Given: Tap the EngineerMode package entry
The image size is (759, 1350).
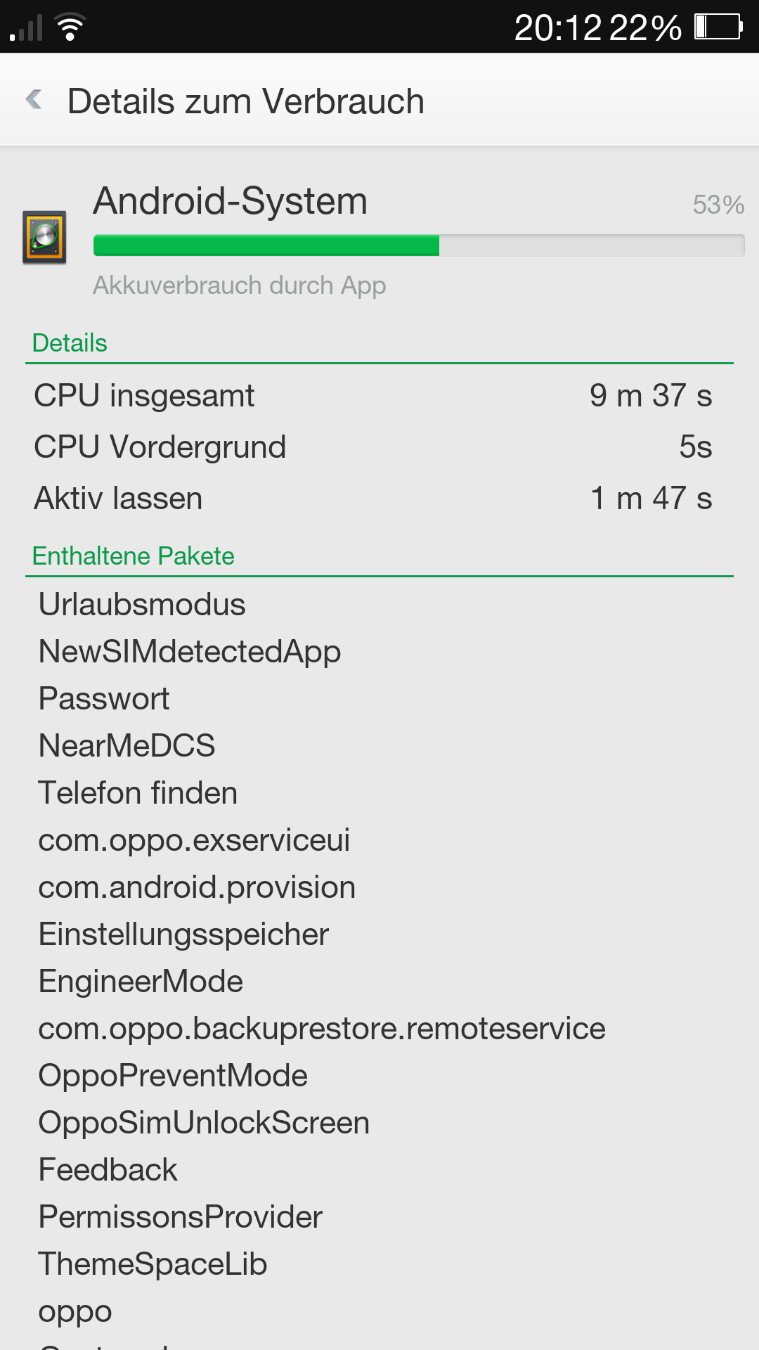Looking at the screenshot, I should (140, 981).
